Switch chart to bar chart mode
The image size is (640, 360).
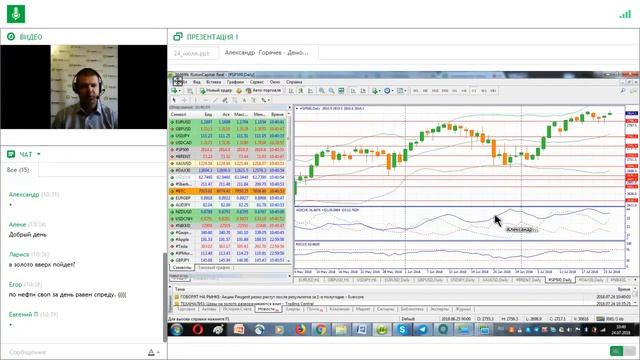(291, 91)
